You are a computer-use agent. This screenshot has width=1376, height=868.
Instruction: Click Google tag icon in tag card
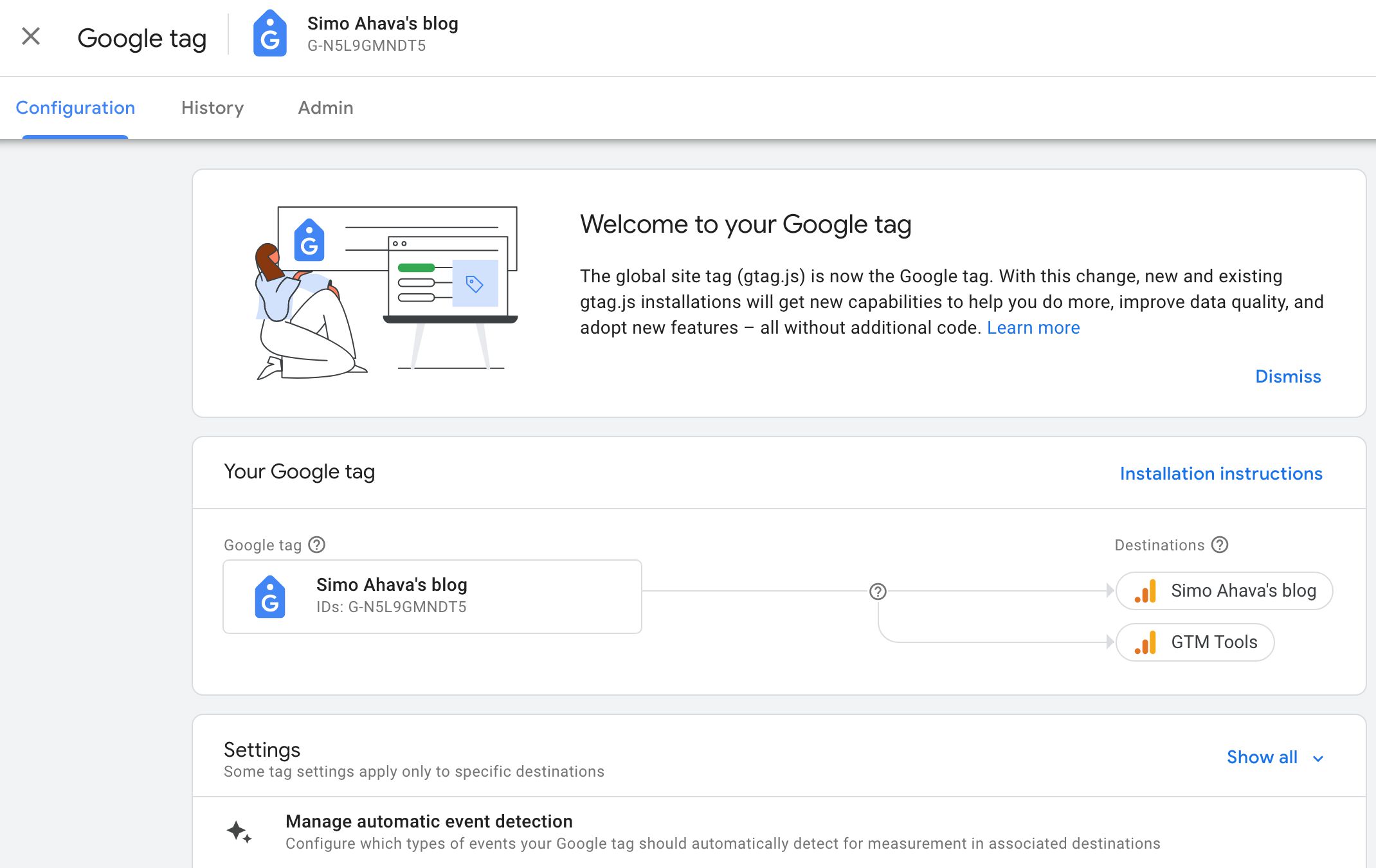pos(270,597)
